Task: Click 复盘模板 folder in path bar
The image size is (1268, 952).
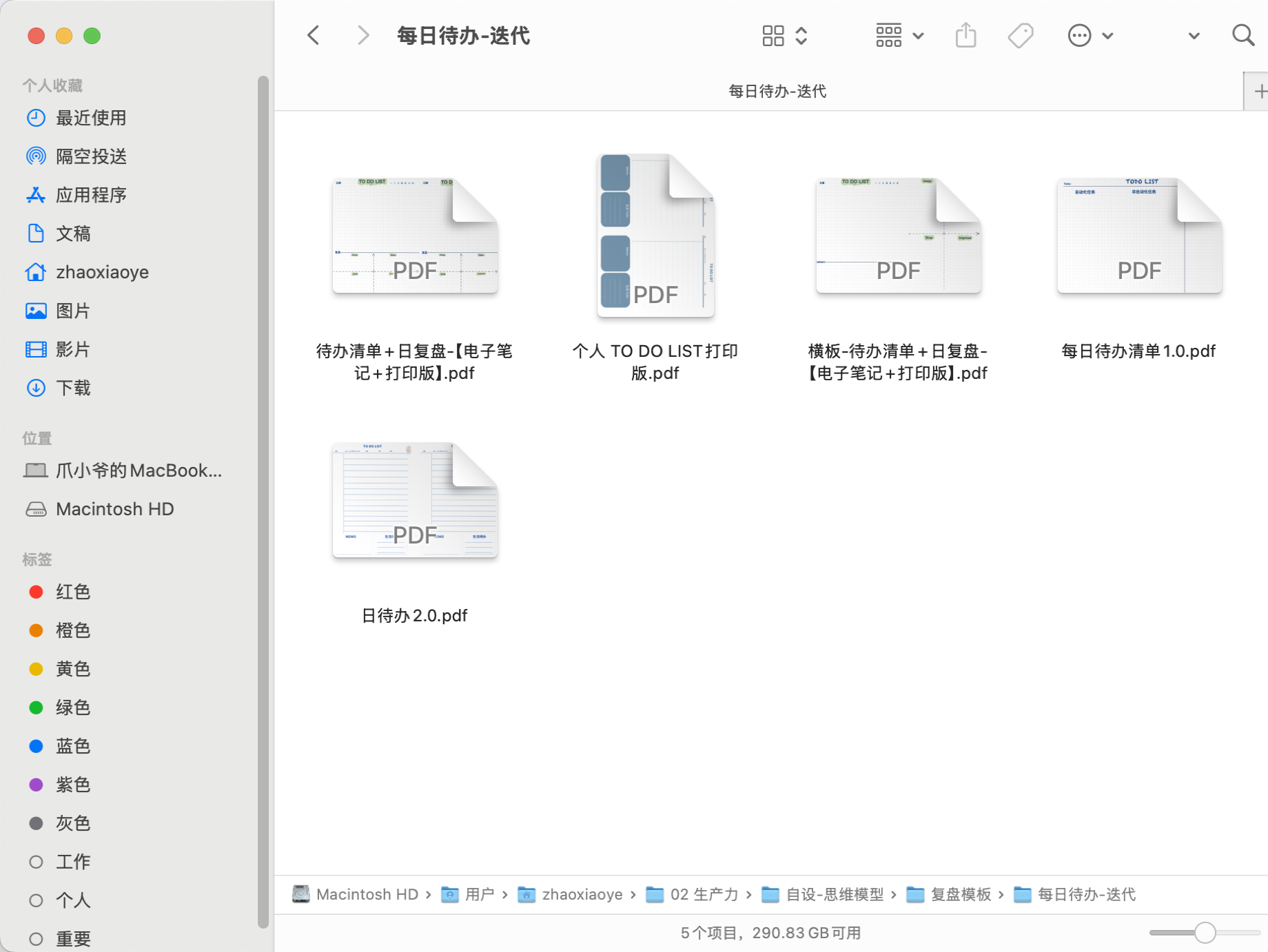Action: (x=960, y=894)
